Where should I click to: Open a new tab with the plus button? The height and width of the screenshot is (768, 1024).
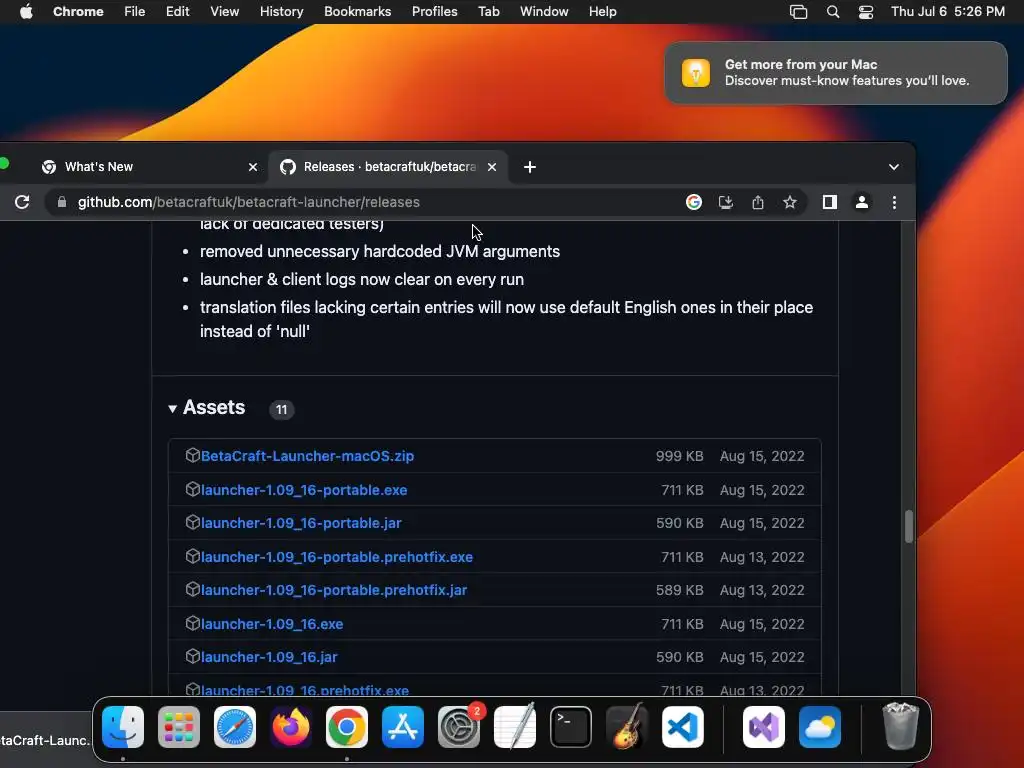coord(530,167)
